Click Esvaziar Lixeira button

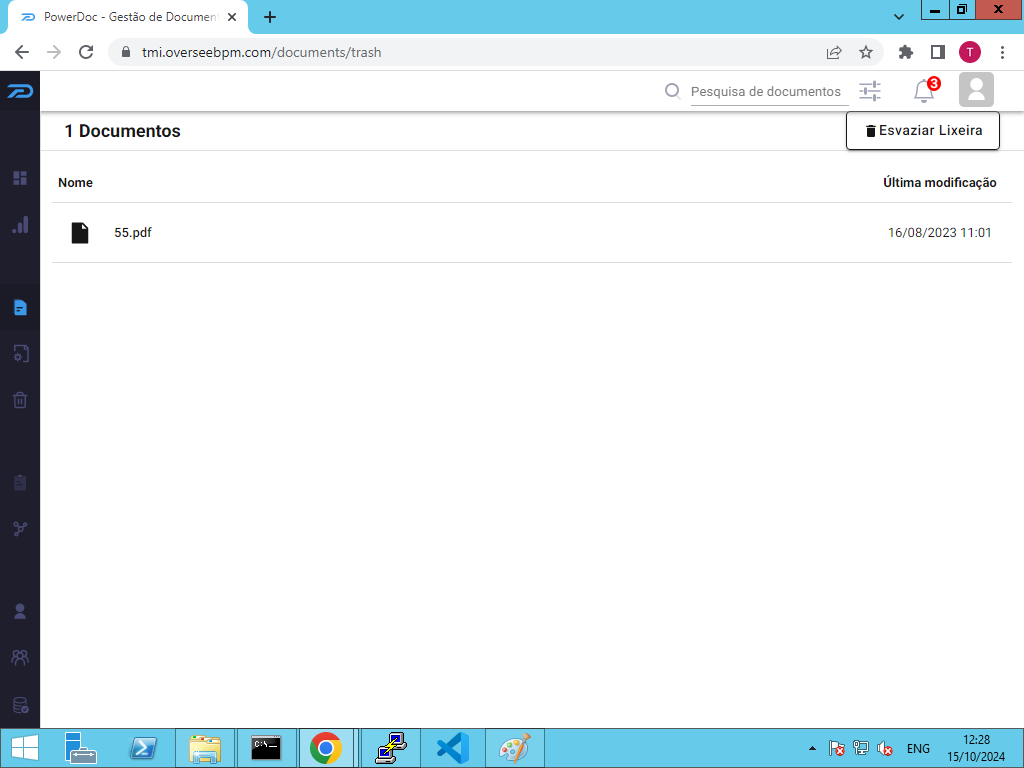(x=923, y=131)
